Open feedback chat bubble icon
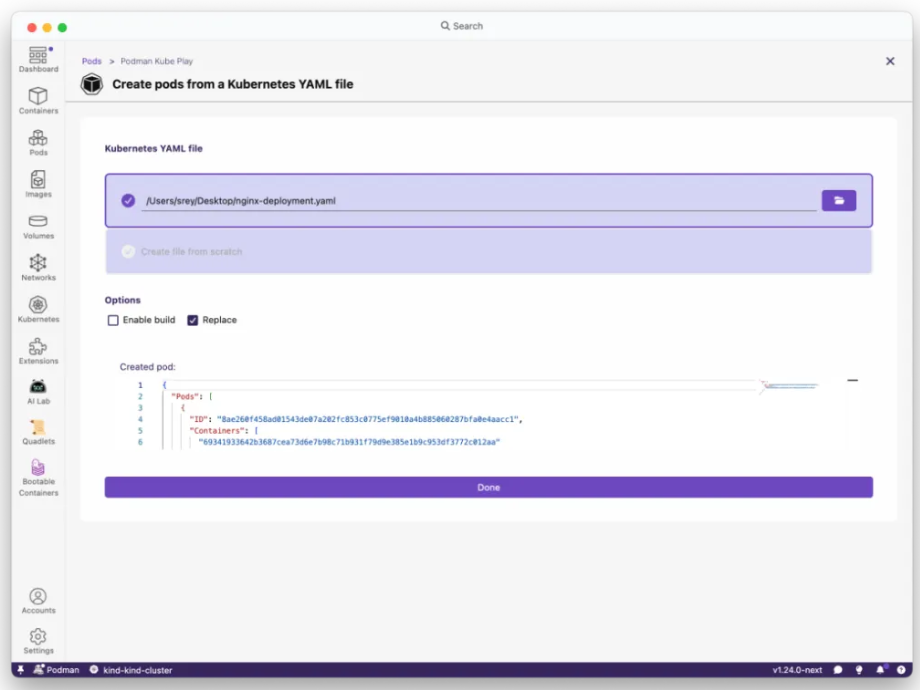This screenshot has height=690, width=920. point(838,669)
